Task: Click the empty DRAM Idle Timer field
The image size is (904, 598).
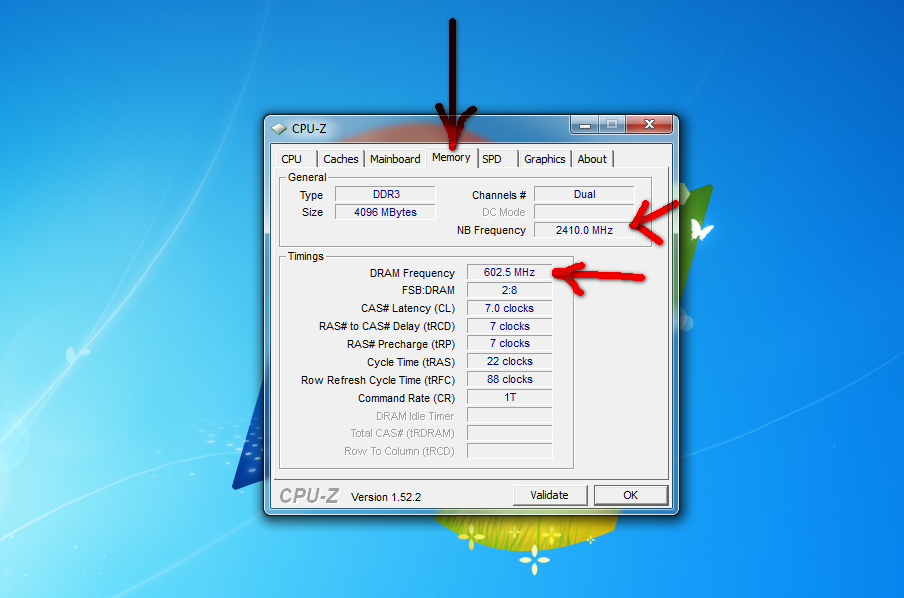Action: tap(509, 415)
